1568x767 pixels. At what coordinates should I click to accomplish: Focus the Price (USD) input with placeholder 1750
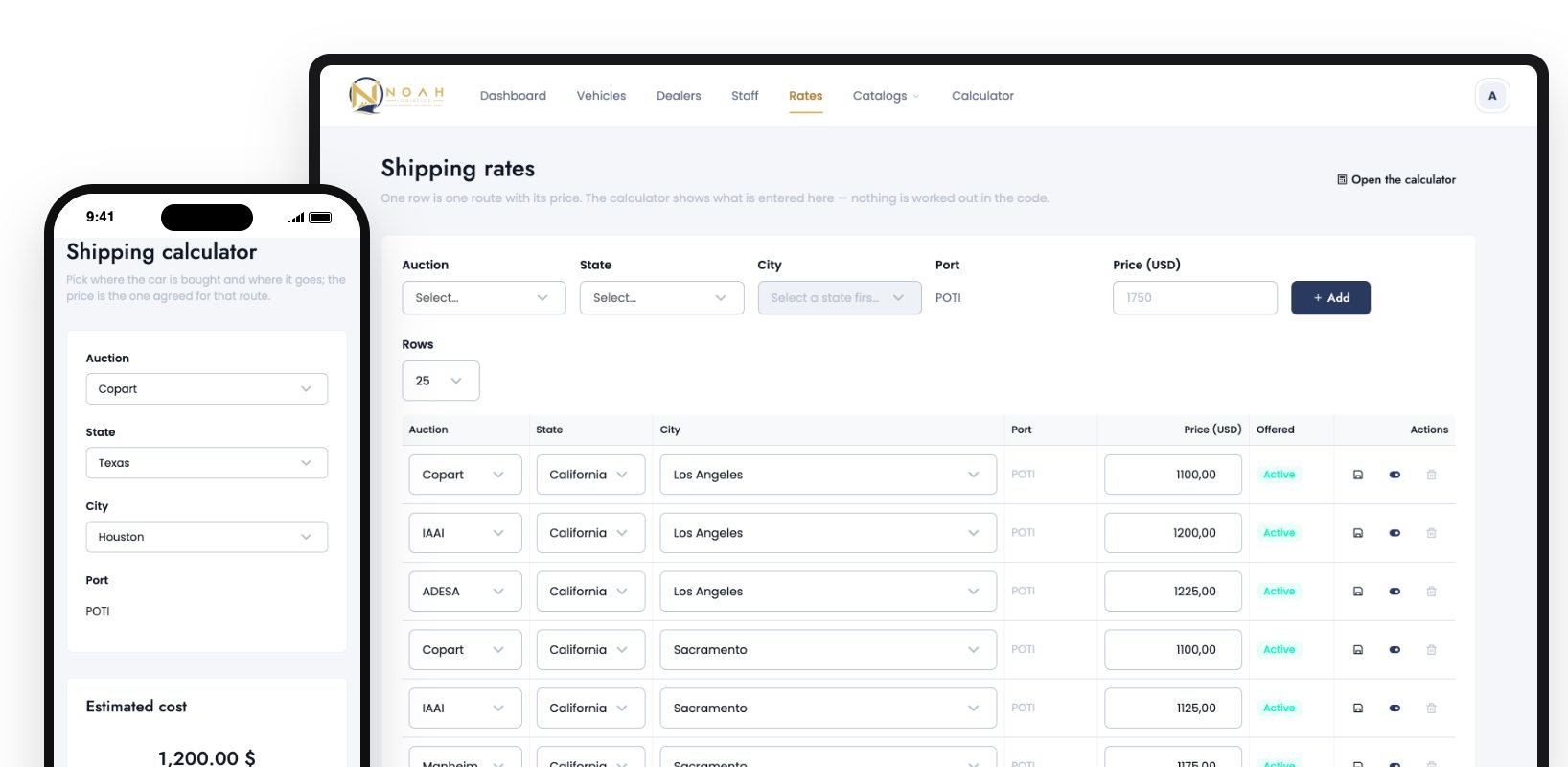click(1195, 298)
